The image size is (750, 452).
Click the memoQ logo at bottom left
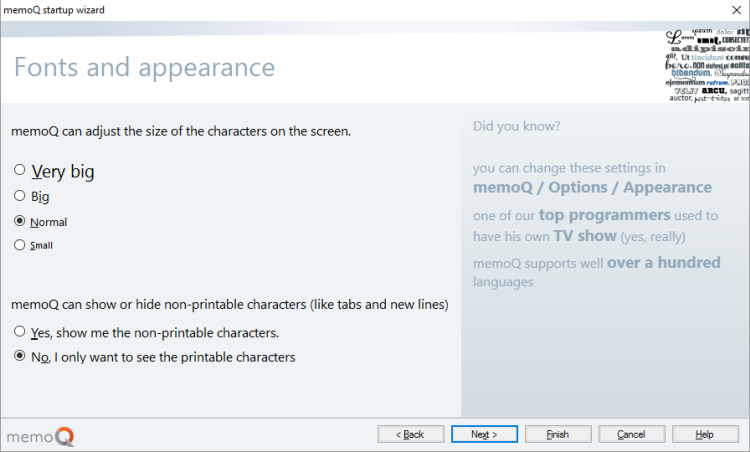[x=40, y=436]
